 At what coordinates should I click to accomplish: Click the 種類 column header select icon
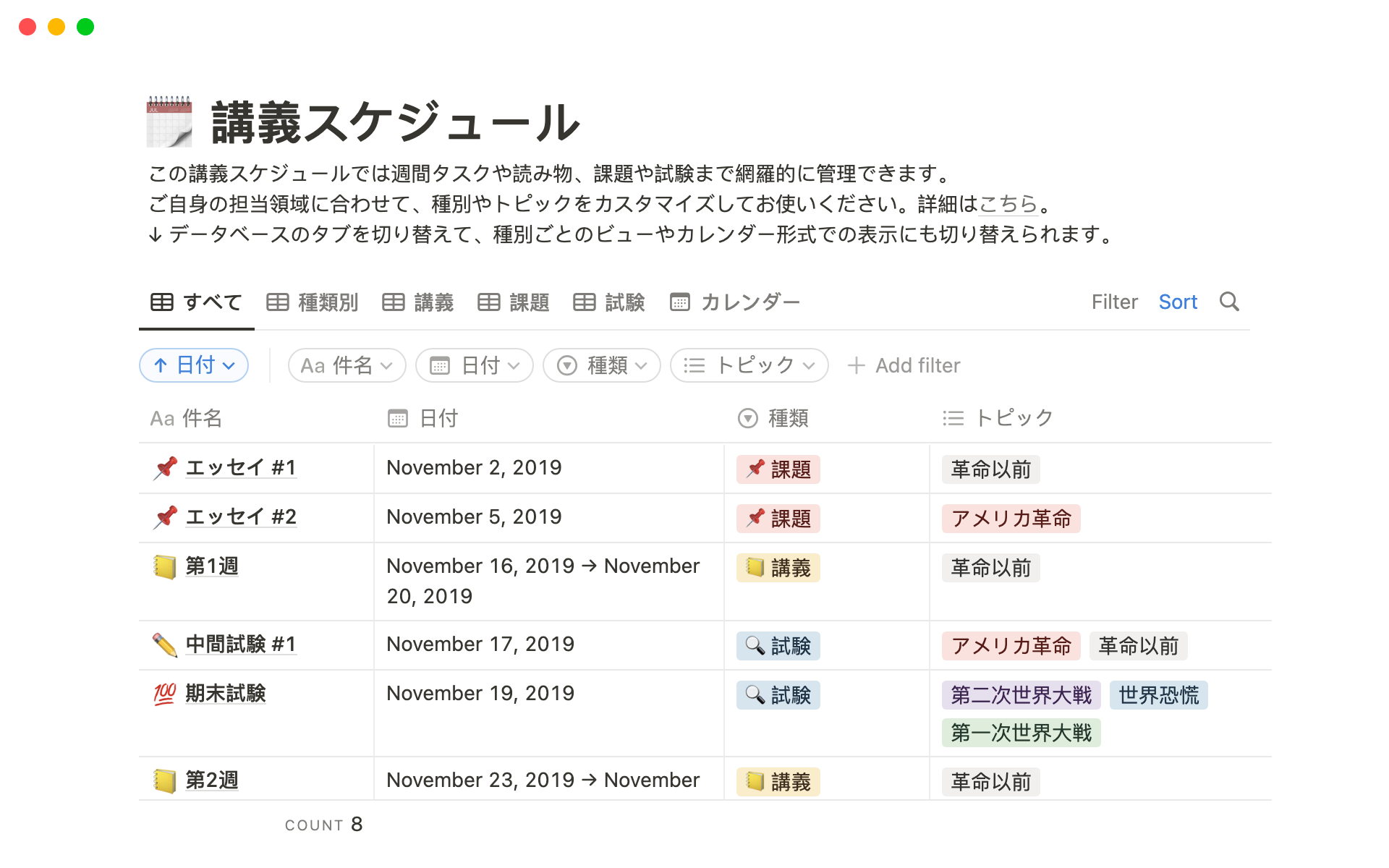(747, 418)
